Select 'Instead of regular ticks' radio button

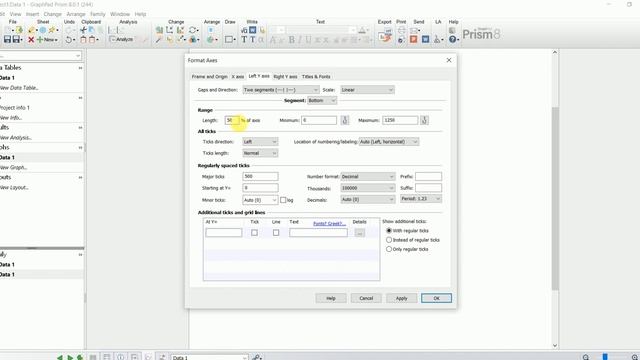click(389, 240)
